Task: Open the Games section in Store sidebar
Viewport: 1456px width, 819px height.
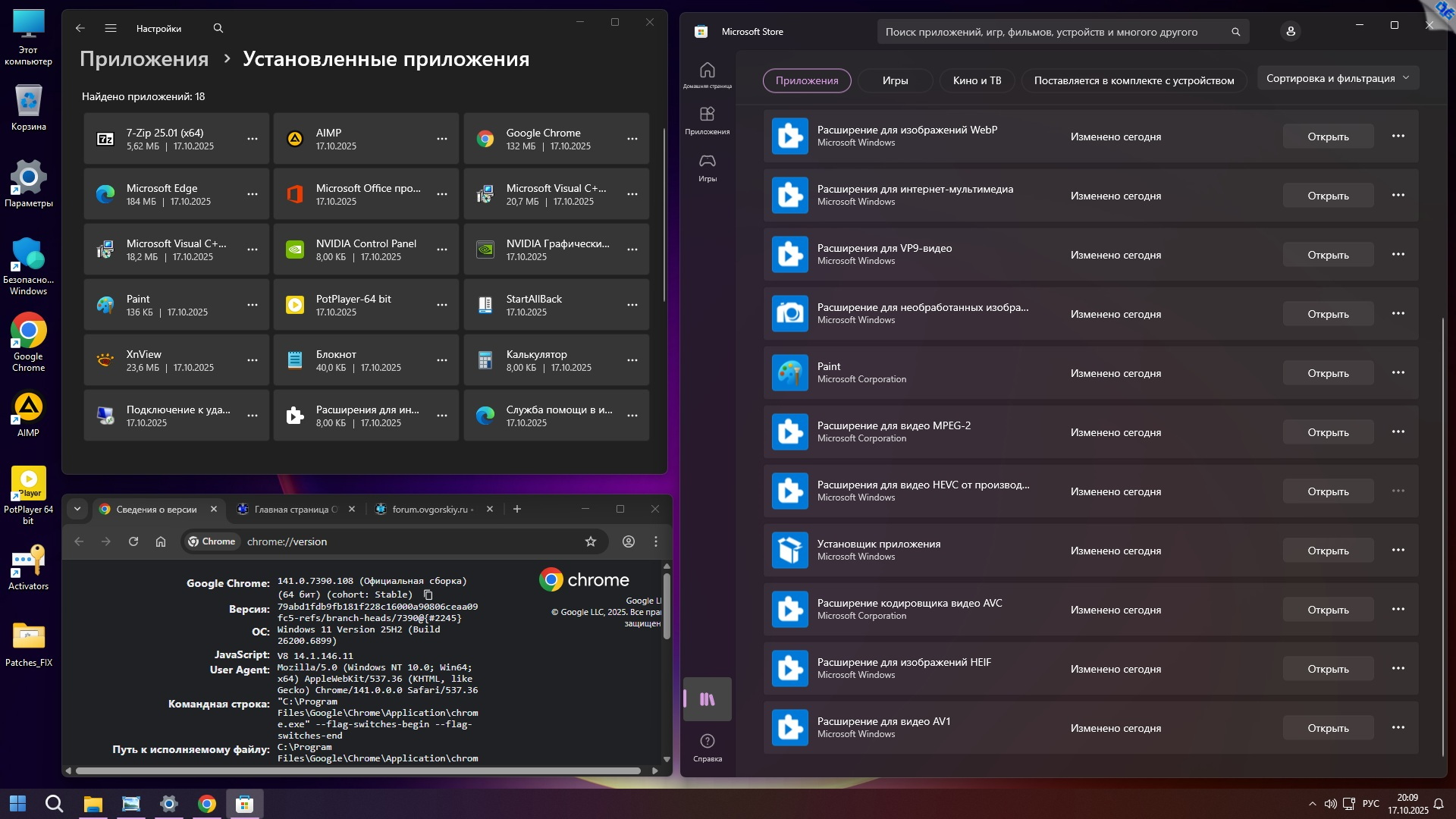Action: pos(707,162)
